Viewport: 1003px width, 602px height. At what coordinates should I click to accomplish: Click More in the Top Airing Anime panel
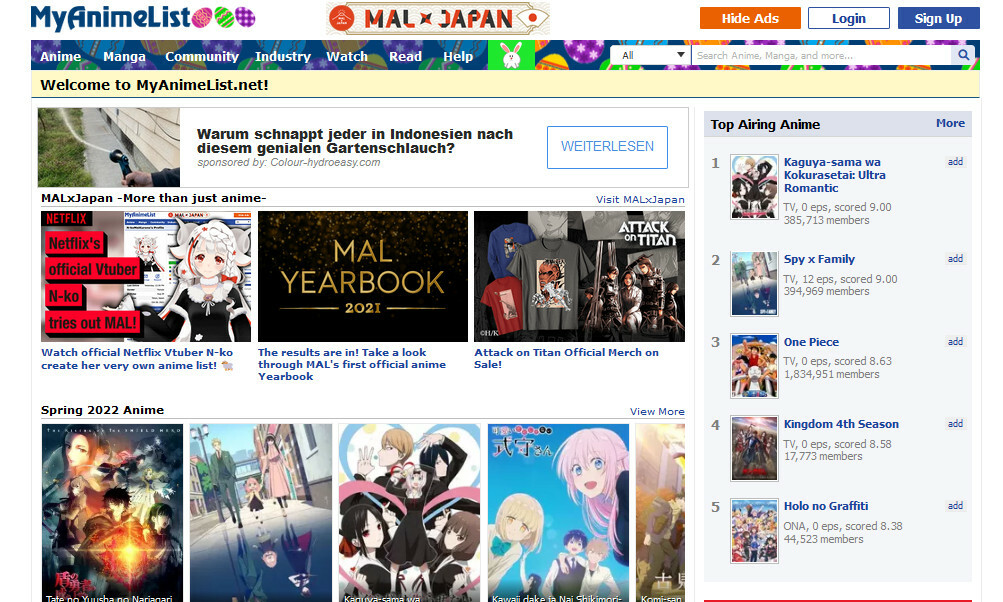(950, 124)
